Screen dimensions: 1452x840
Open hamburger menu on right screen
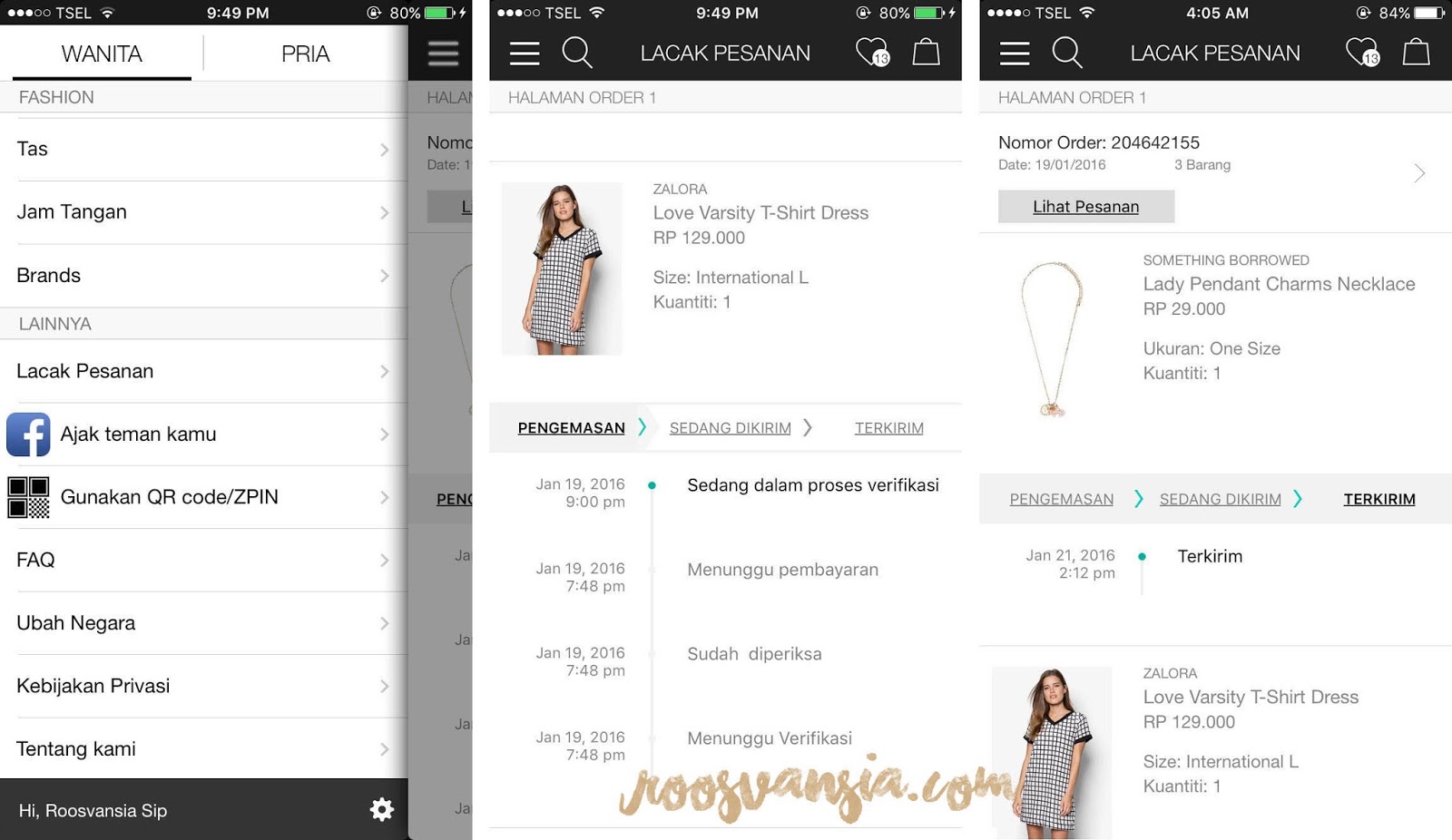pyautogui.click(x=1015, y=54)
